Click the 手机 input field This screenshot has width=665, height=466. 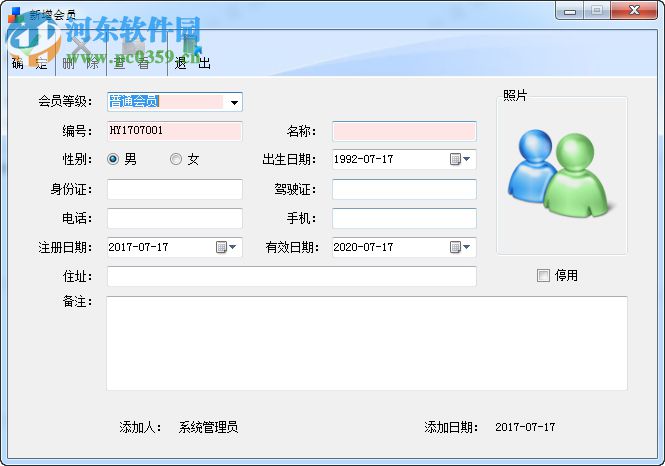404,218
